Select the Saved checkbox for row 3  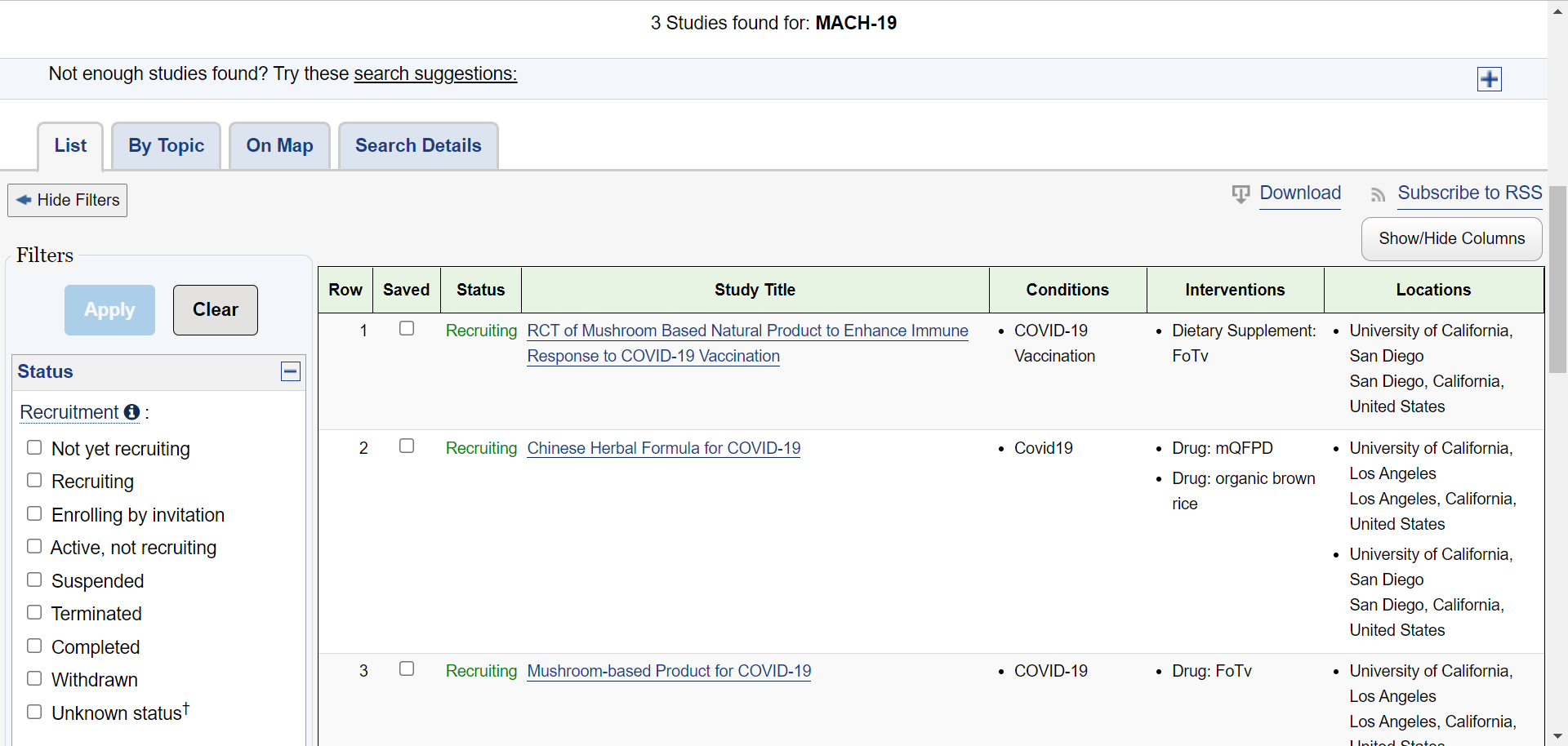click(x=407, y=668)
